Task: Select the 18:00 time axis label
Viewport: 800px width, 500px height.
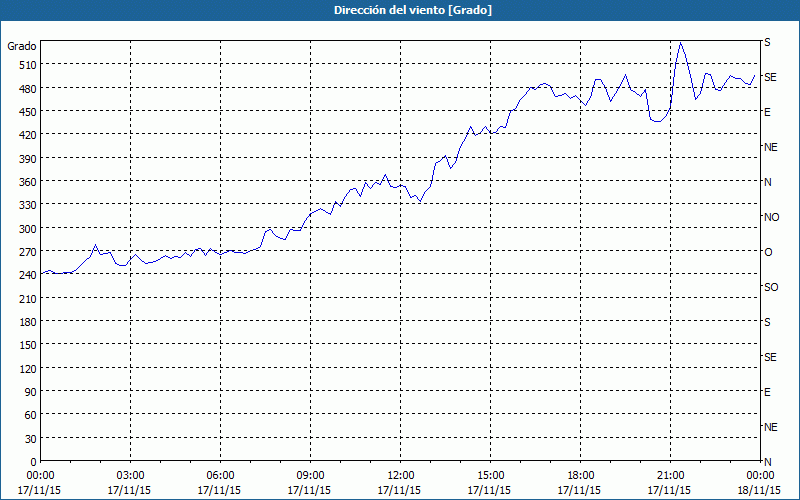Action: tap(581, 476)
